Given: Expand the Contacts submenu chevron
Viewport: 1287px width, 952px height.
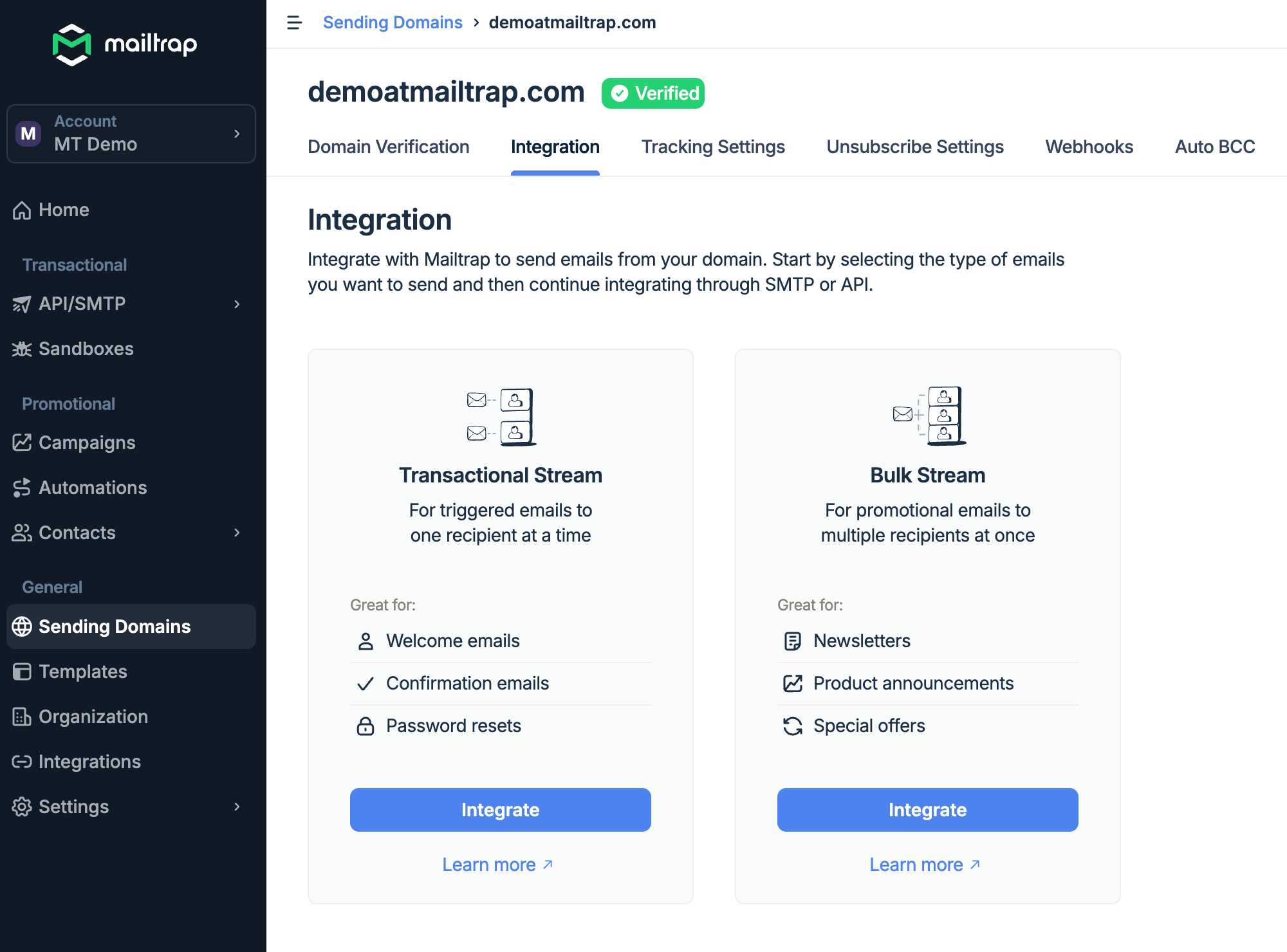Looking at the screenshot, I should tap(237, 533).
